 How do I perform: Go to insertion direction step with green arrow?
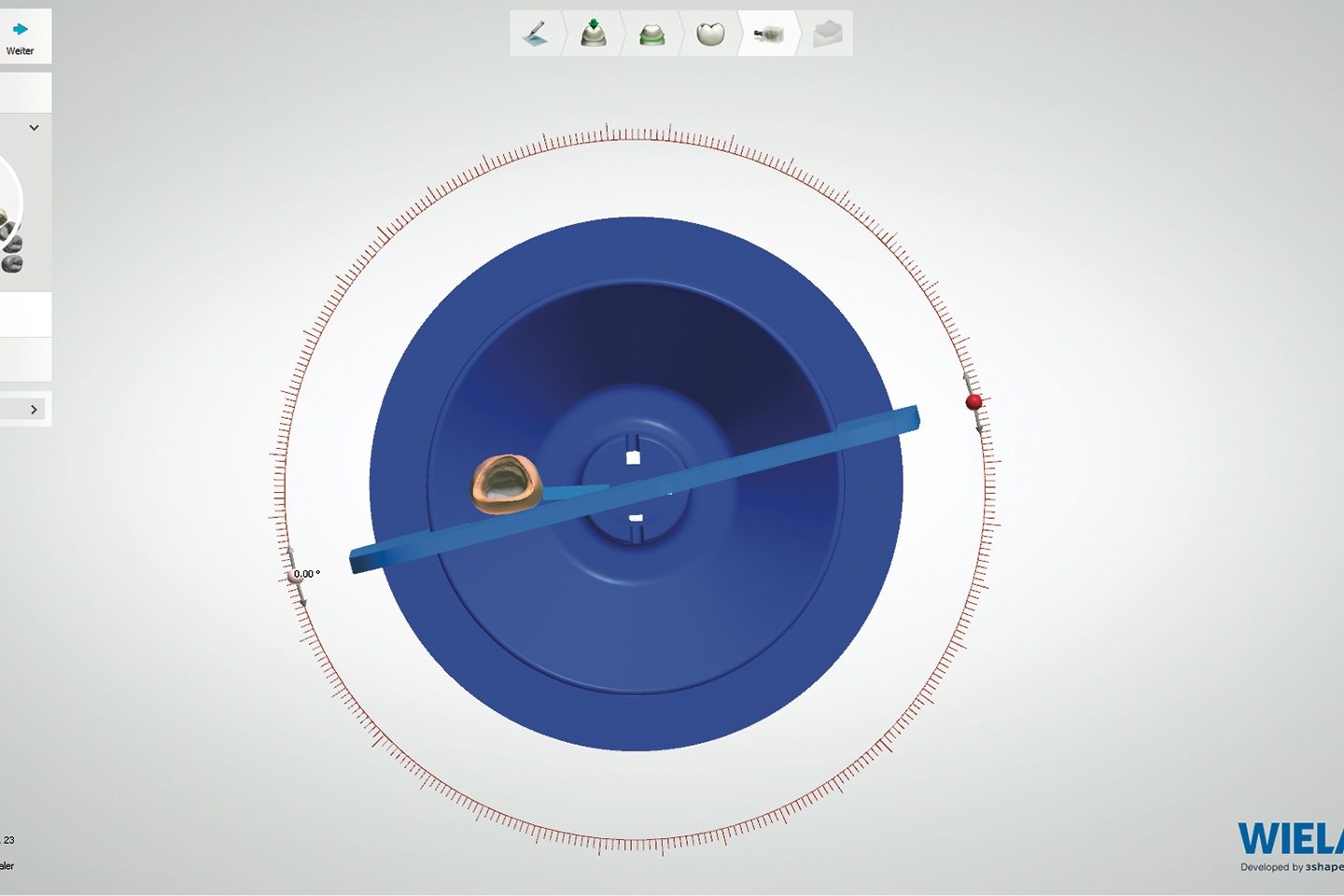(x=594, y=34)
